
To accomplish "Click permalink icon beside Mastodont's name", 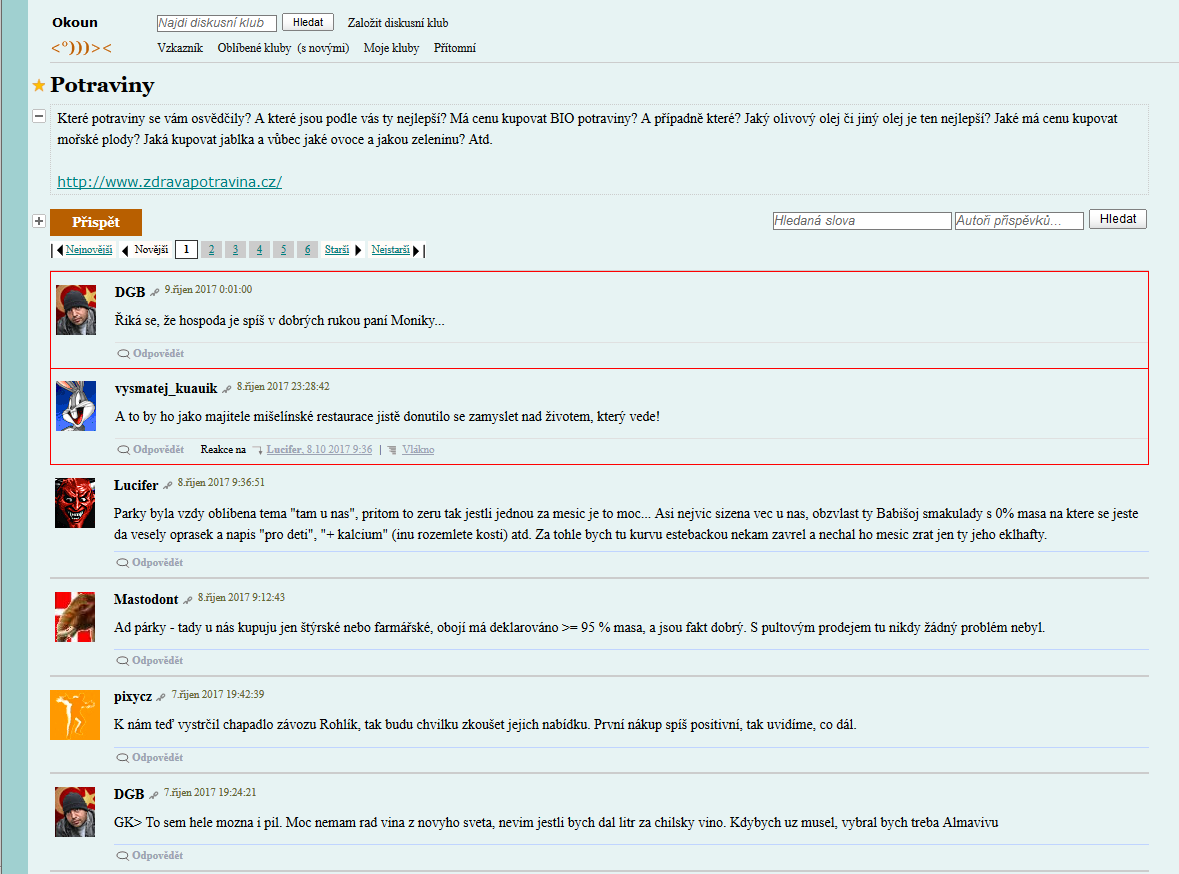I will click(188, 599).
